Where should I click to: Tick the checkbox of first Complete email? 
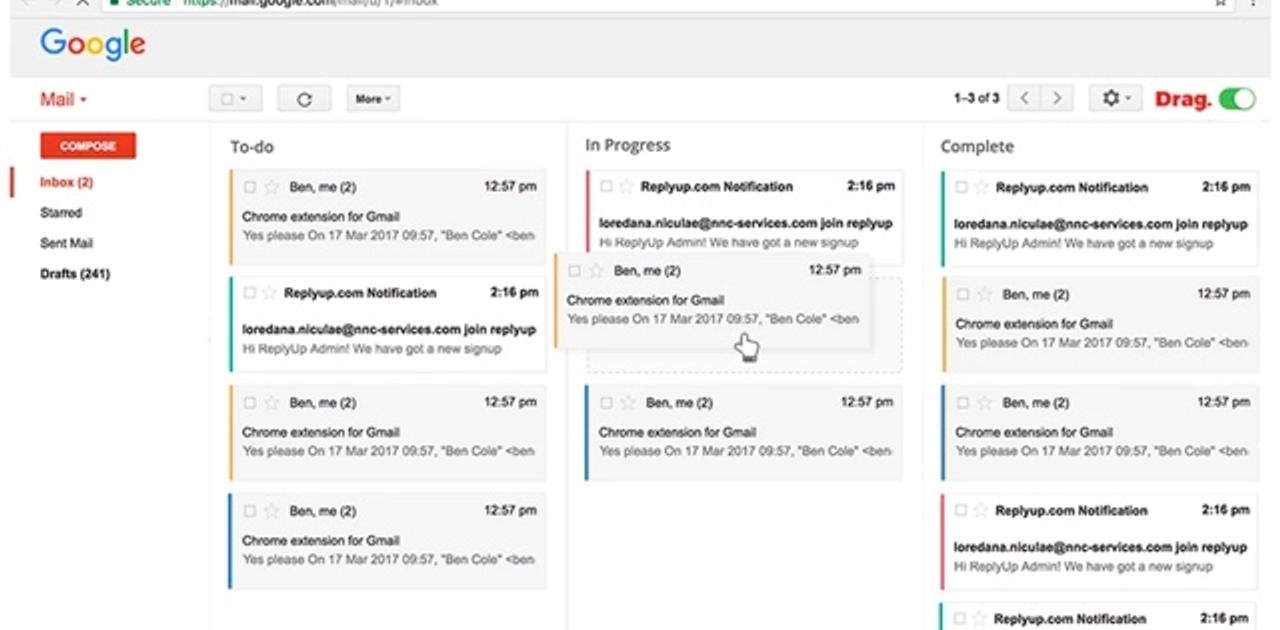[961, 187]
